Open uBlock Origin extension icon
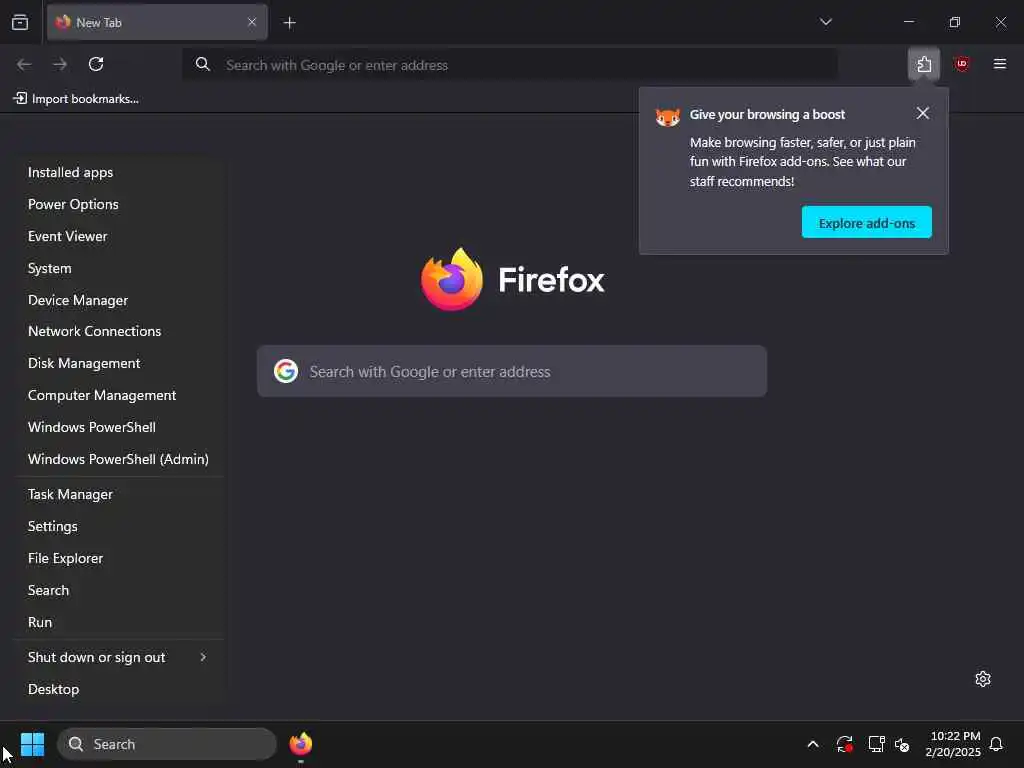This screenshot has width=1024, height=768. pyautogui.click(x=961, y=64)
